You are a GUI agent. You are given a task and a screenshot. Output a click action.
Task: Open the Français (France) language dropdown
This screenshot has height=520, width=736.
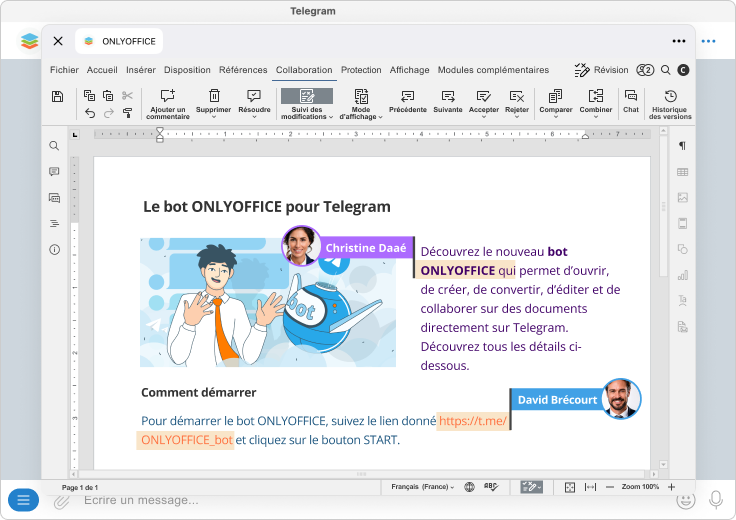click(422, 487)
